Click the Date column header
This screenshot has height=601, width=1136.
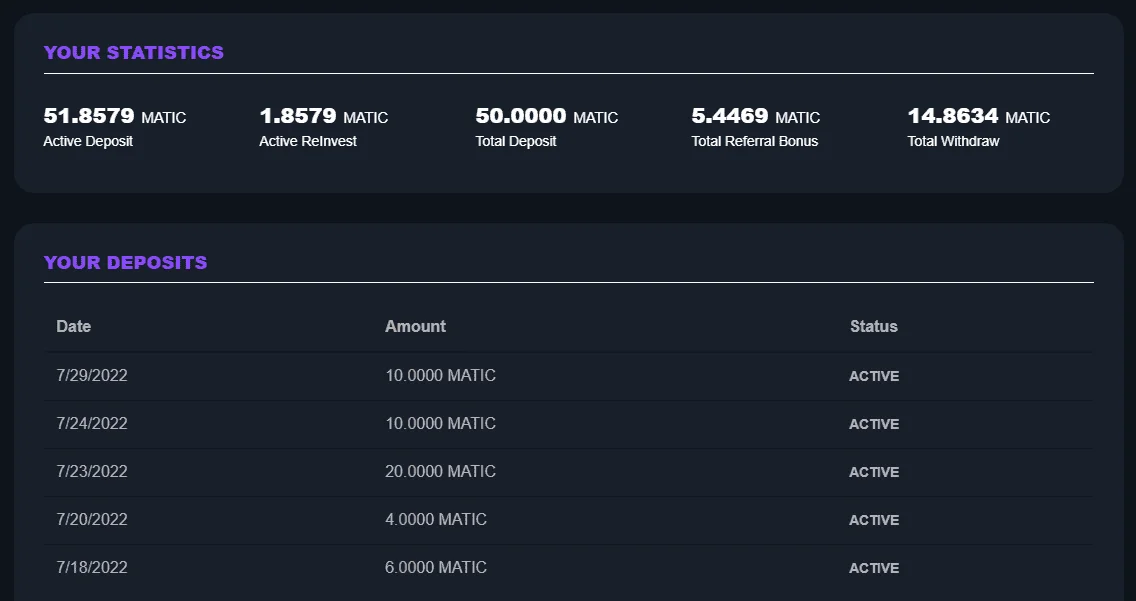[74, 326]
